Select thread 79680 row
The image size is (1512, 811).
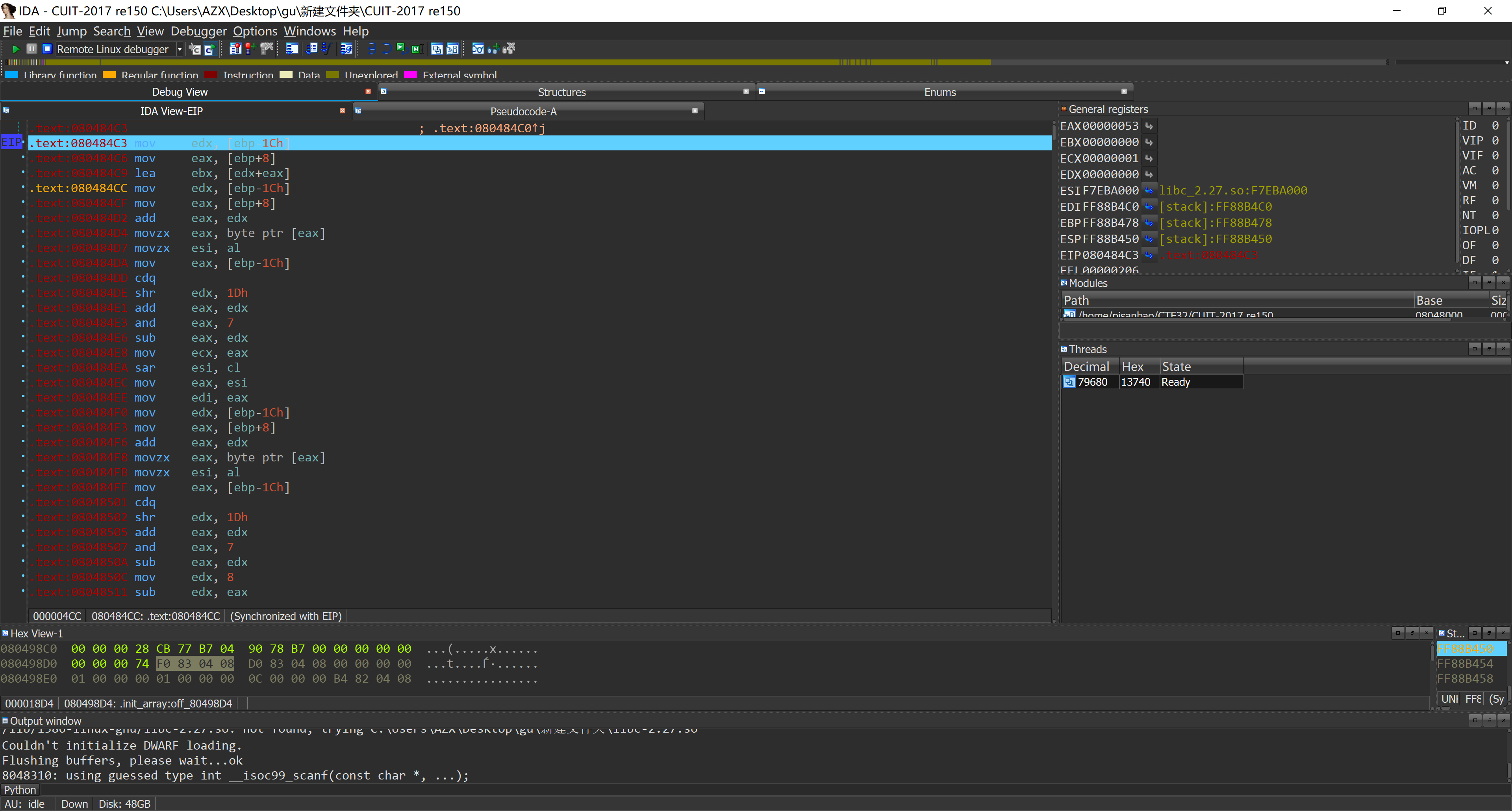(x=1152, y=382)
